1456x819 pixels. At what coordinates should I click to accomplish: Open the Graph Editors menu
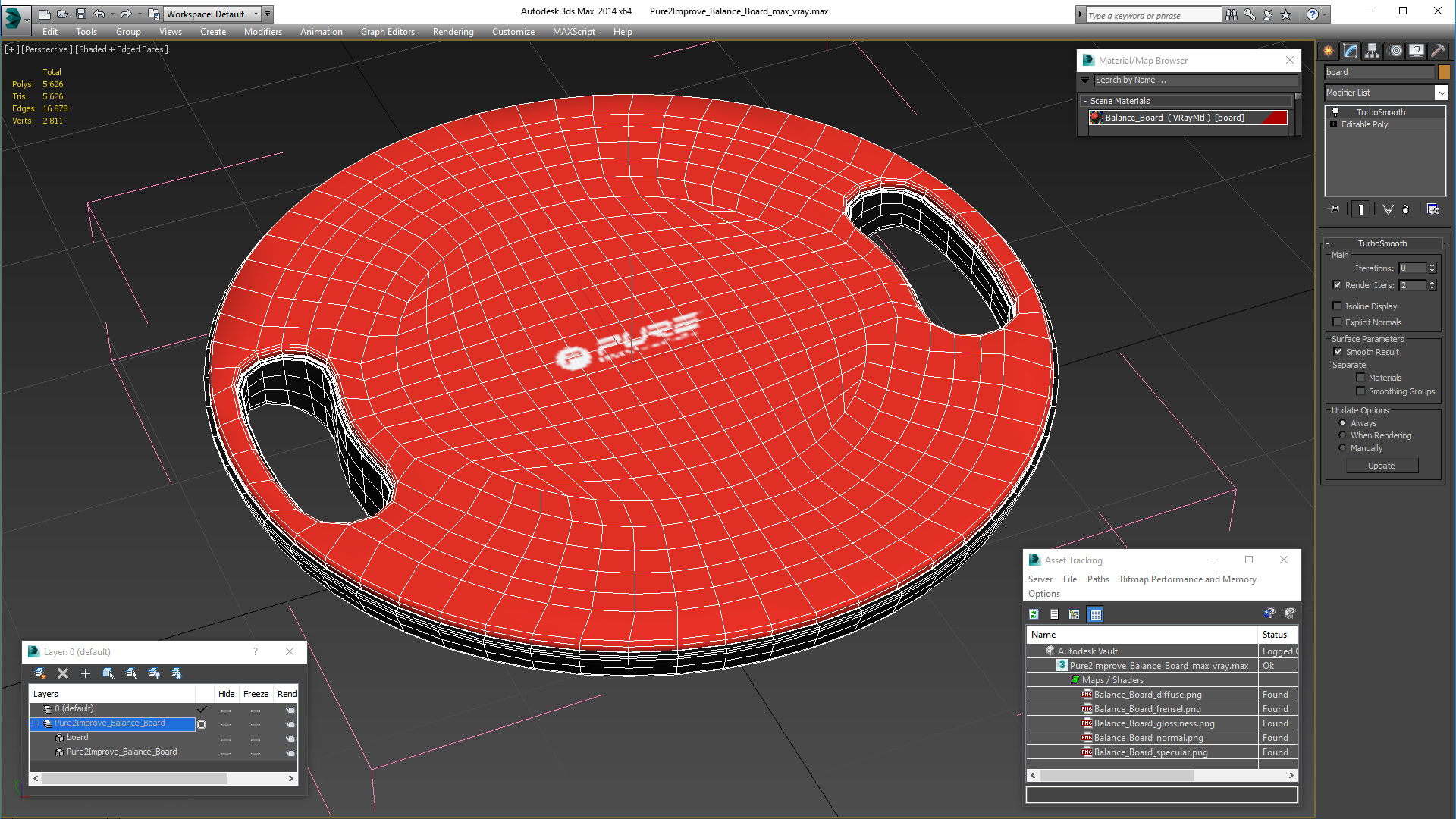(388, 32)
